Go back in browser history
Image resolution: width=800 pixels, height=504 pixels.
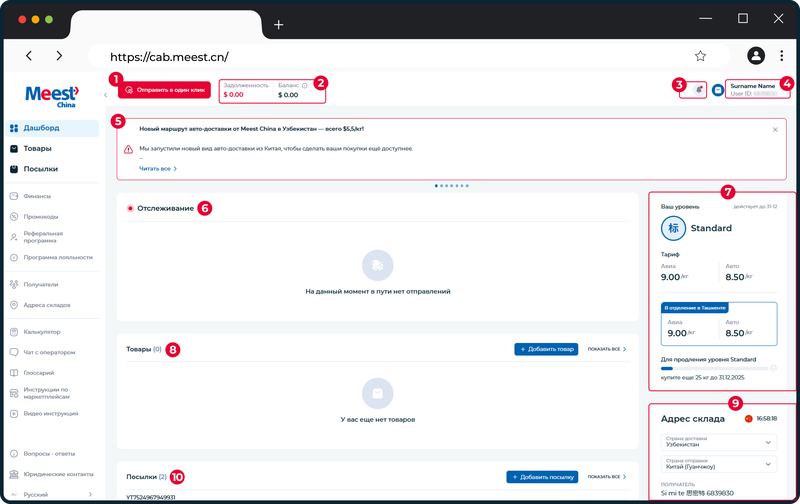pos(29,56)
